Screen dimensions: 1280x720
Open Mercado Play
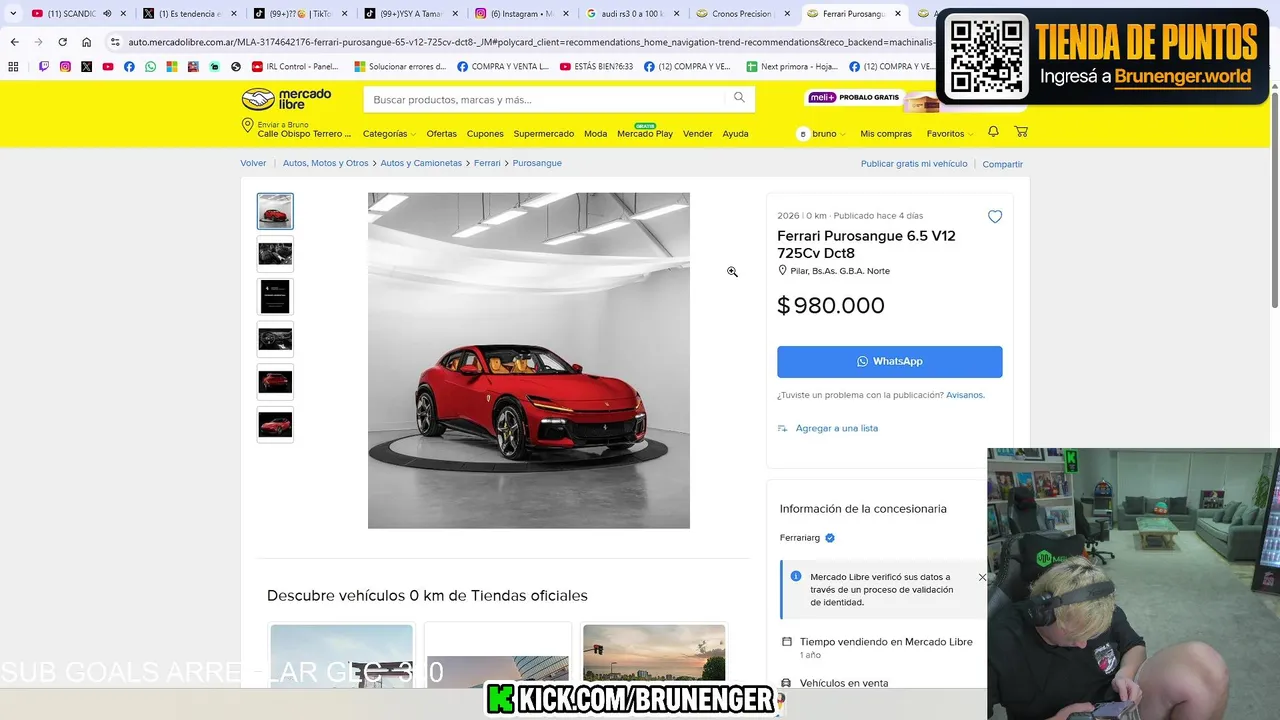coord(645,133)
